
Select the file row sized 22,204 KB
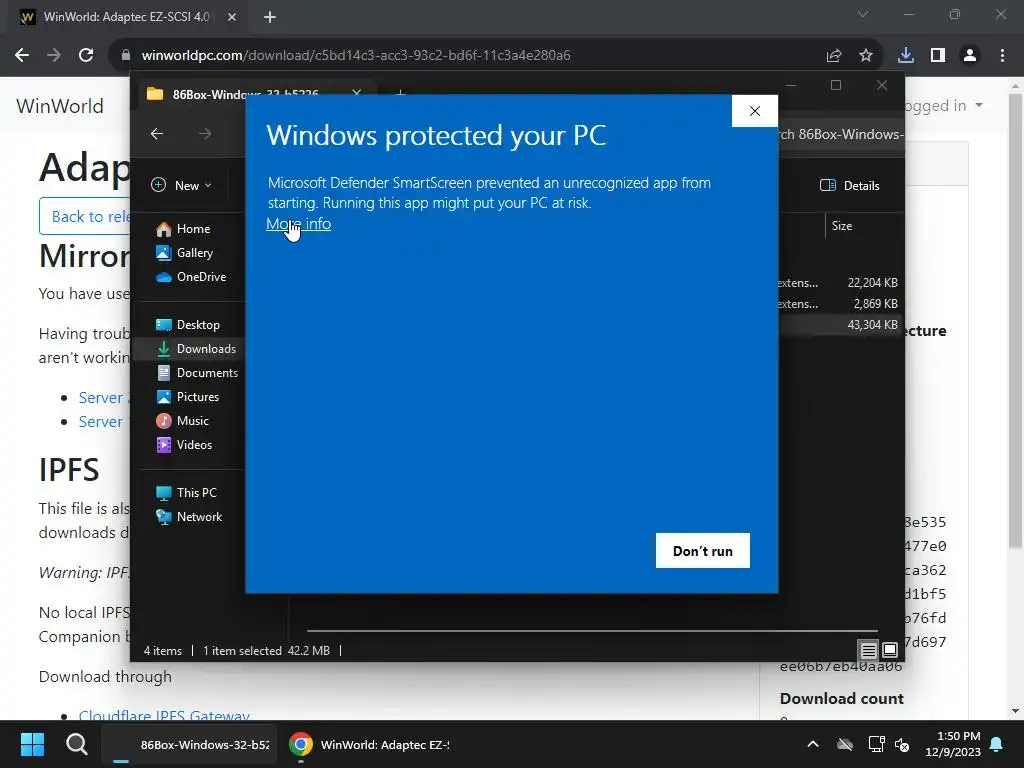839,283
